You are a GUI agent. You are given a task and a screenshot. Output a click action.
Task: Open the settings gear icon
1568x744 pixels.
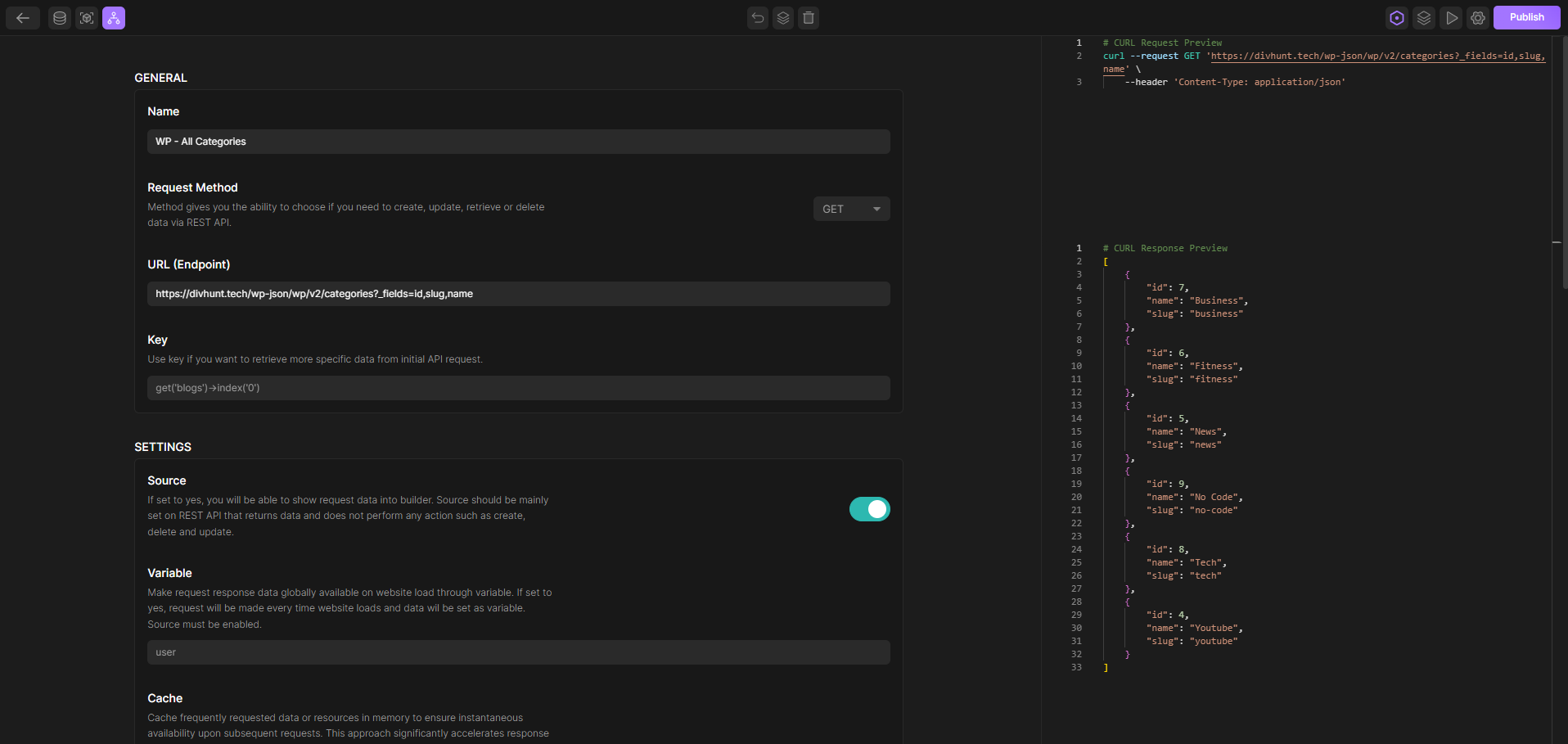point(1478,18)
